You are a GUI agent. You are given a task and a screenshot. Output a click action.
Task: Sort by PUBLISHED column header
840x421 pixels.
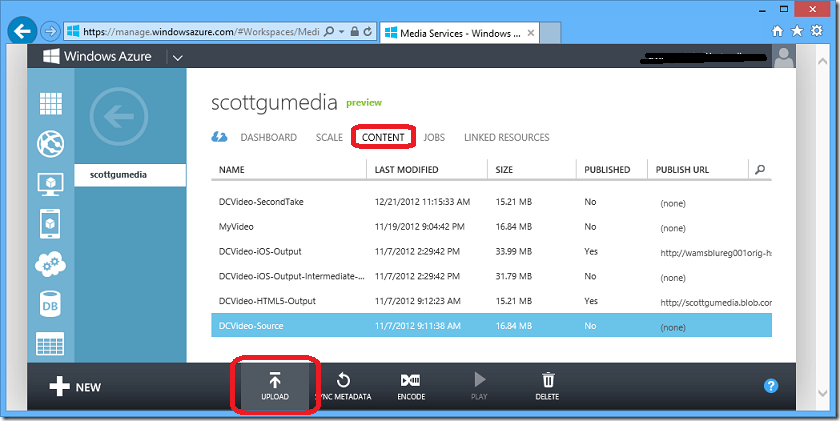click(x=607, y=170)
